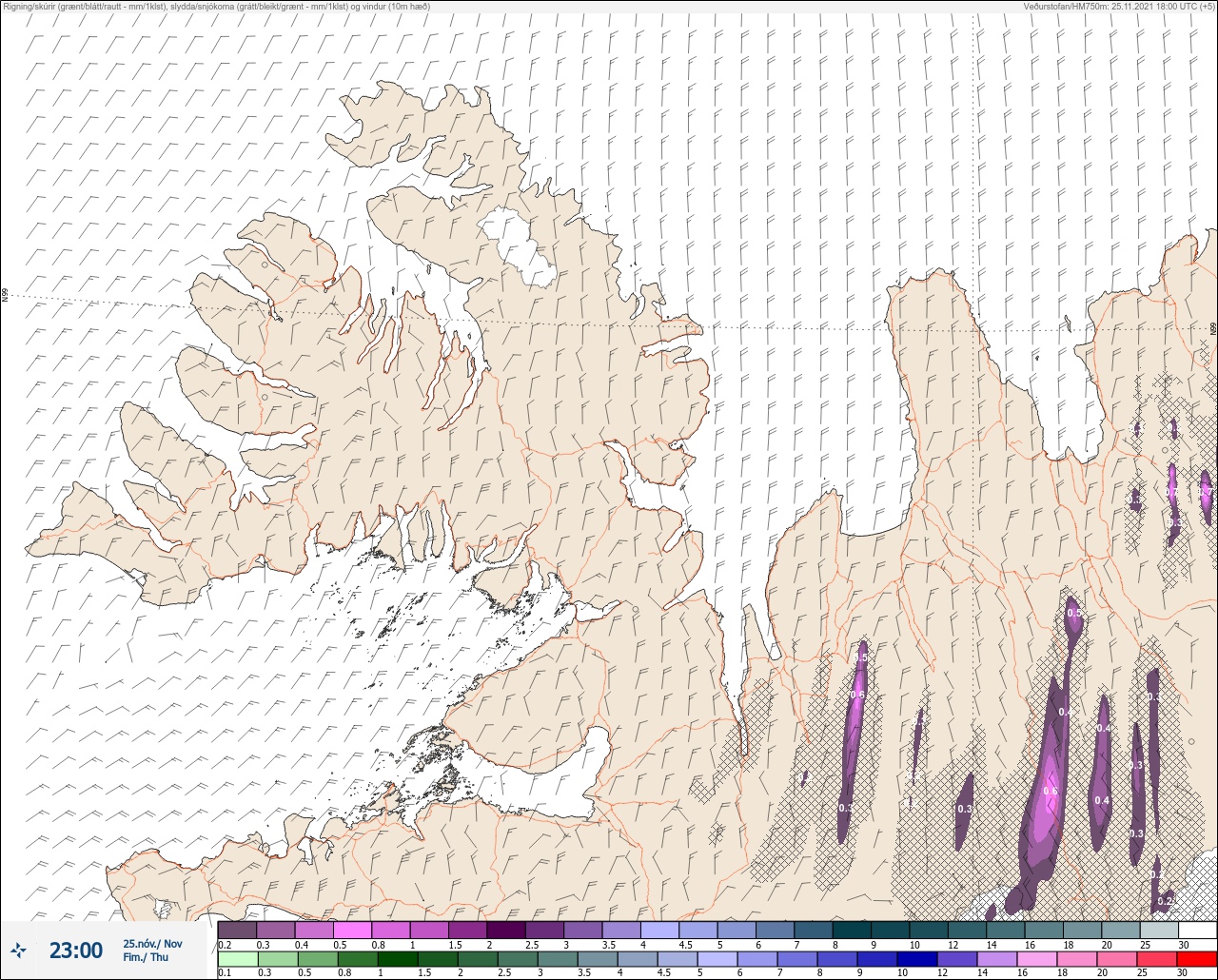1218x980 pixels.
Task: Click the N99 label on the map's right edge
Action: coord(1213,329)
